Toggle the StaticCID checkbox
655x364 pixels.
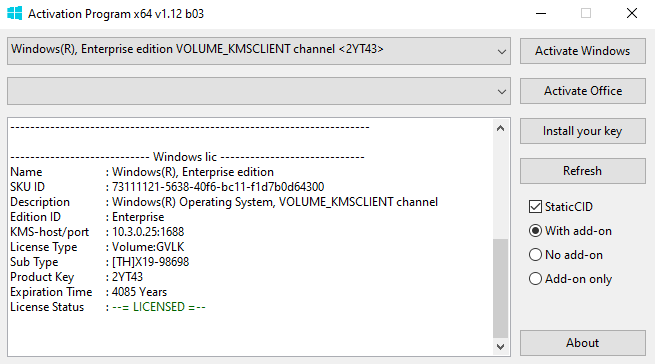pos(535,206)
